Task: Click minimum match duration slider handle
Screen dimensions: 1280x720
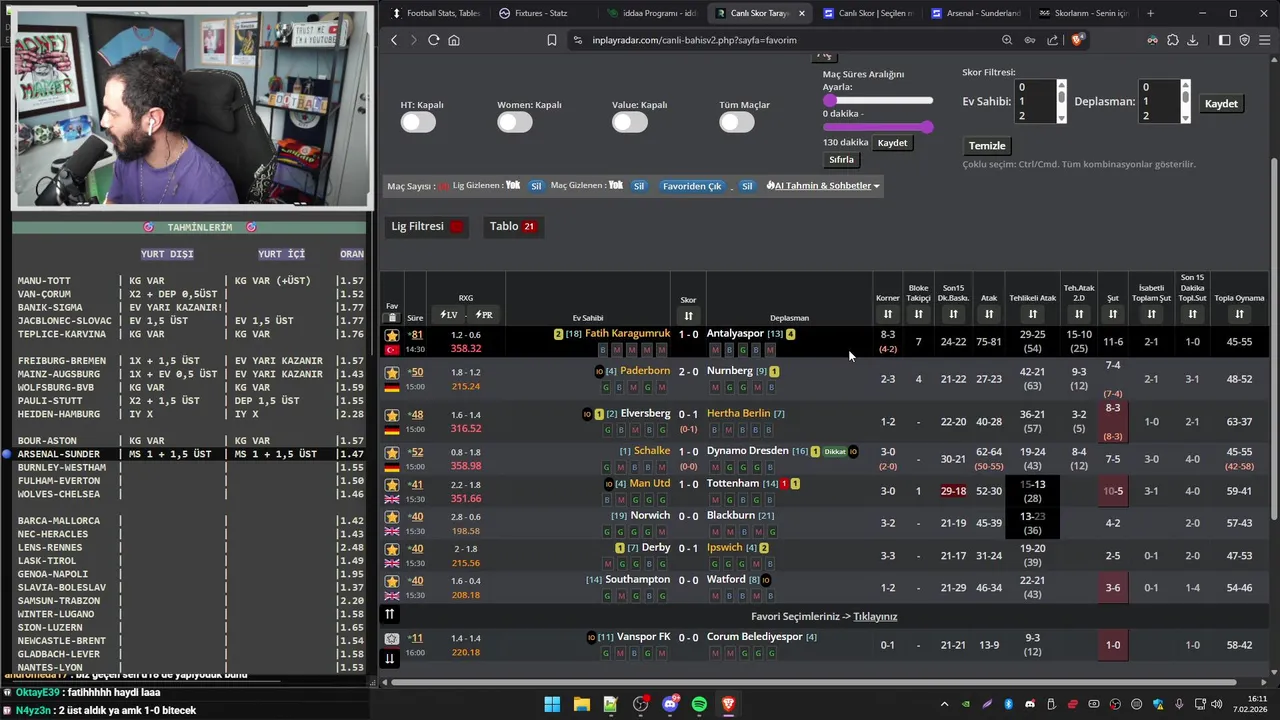Action: (x=829, y=100)
